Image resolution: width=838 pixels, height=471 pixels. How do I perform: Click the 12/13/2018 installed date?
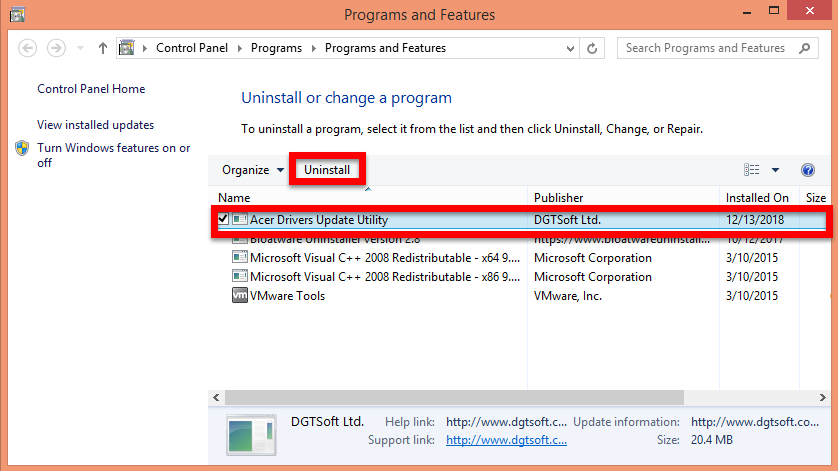755,220
